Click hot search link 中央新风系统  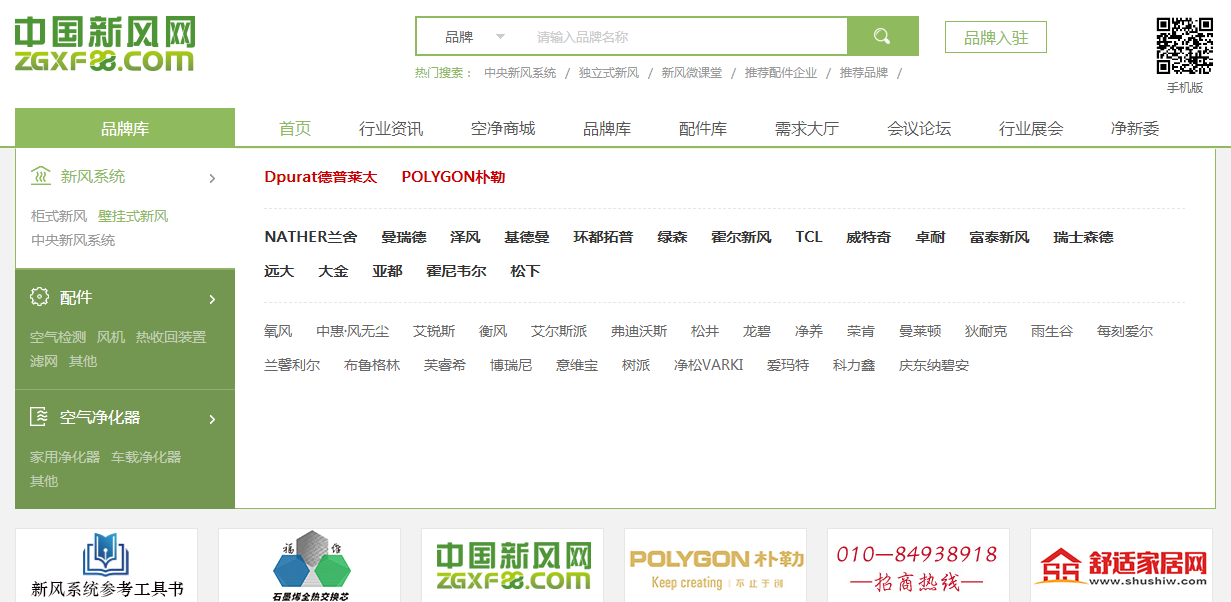(520, 73)
